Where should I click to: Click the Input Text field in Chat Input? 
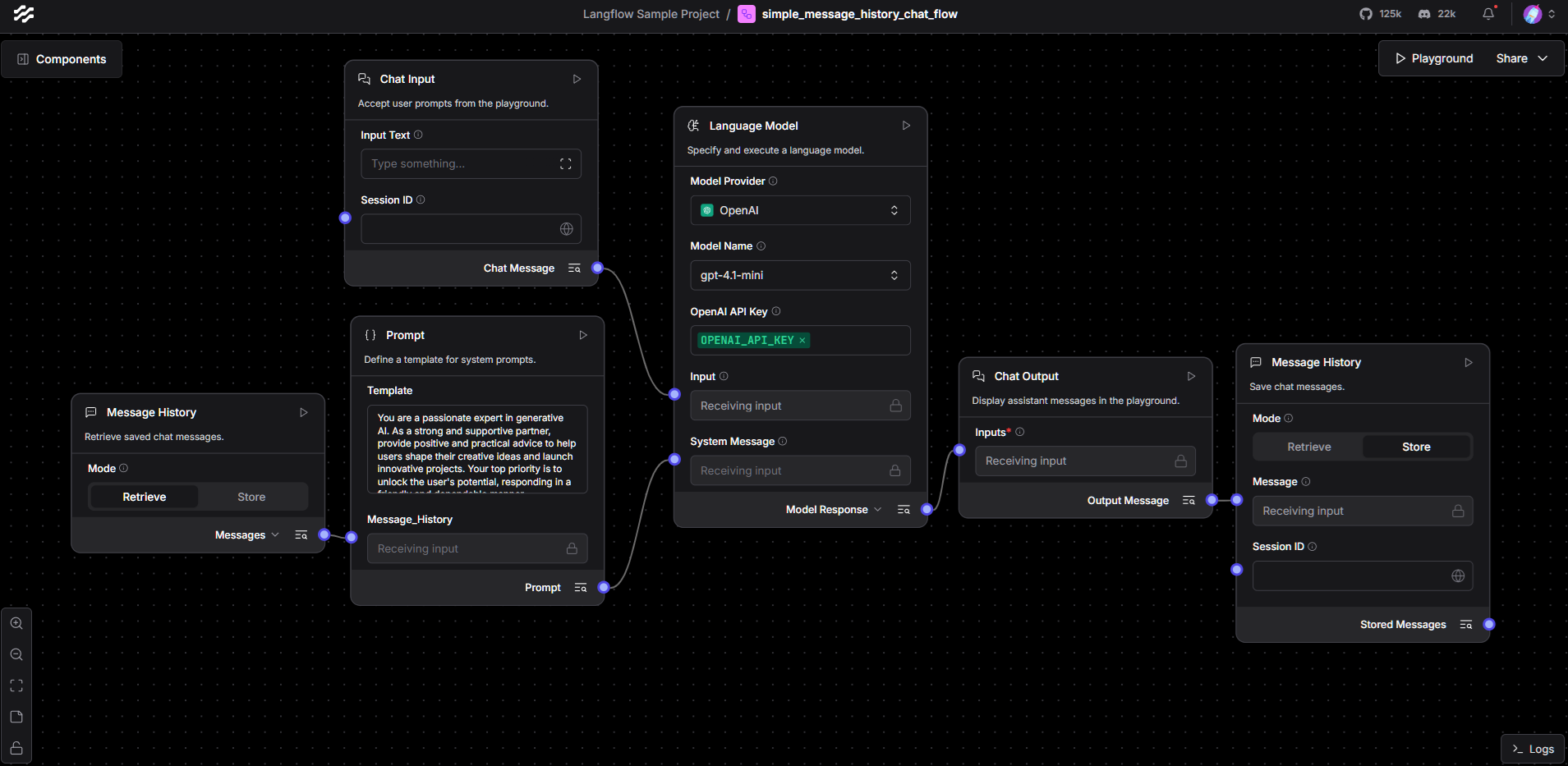point(460,164)
